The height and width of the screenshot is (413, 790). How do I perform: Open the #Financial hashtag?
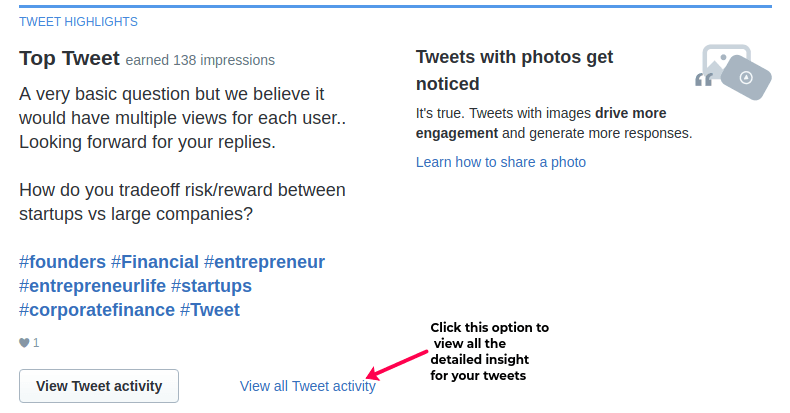point(155,262)
